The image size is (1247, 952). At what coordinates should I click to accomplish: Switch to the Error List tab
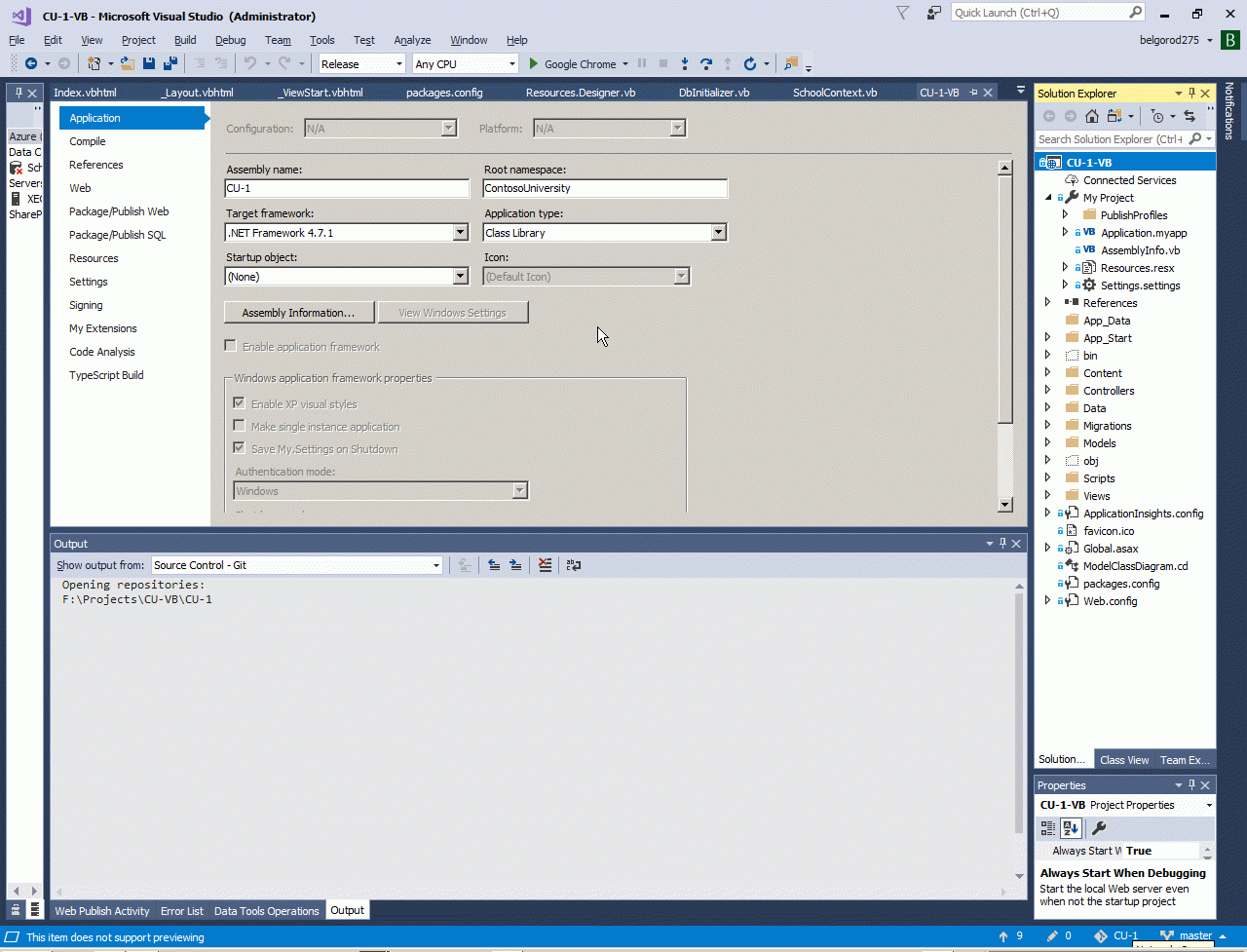(182, 911)
